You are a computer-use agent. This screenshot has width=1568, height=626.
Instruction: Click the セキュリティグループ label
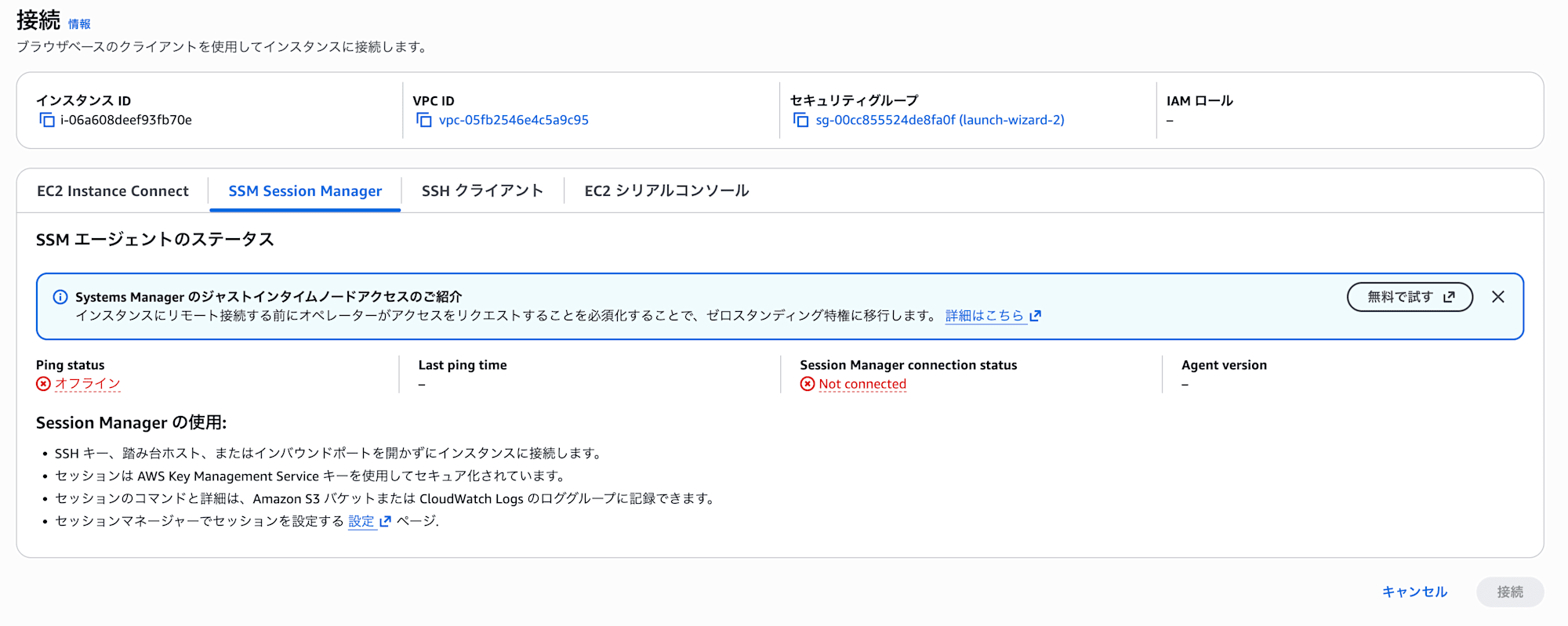(854, 101)
